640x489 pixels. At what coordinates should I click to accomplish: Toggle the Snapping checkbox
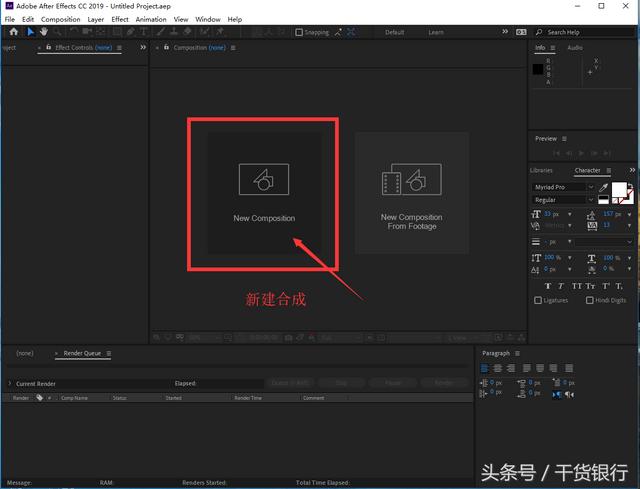tap(299, 32)
